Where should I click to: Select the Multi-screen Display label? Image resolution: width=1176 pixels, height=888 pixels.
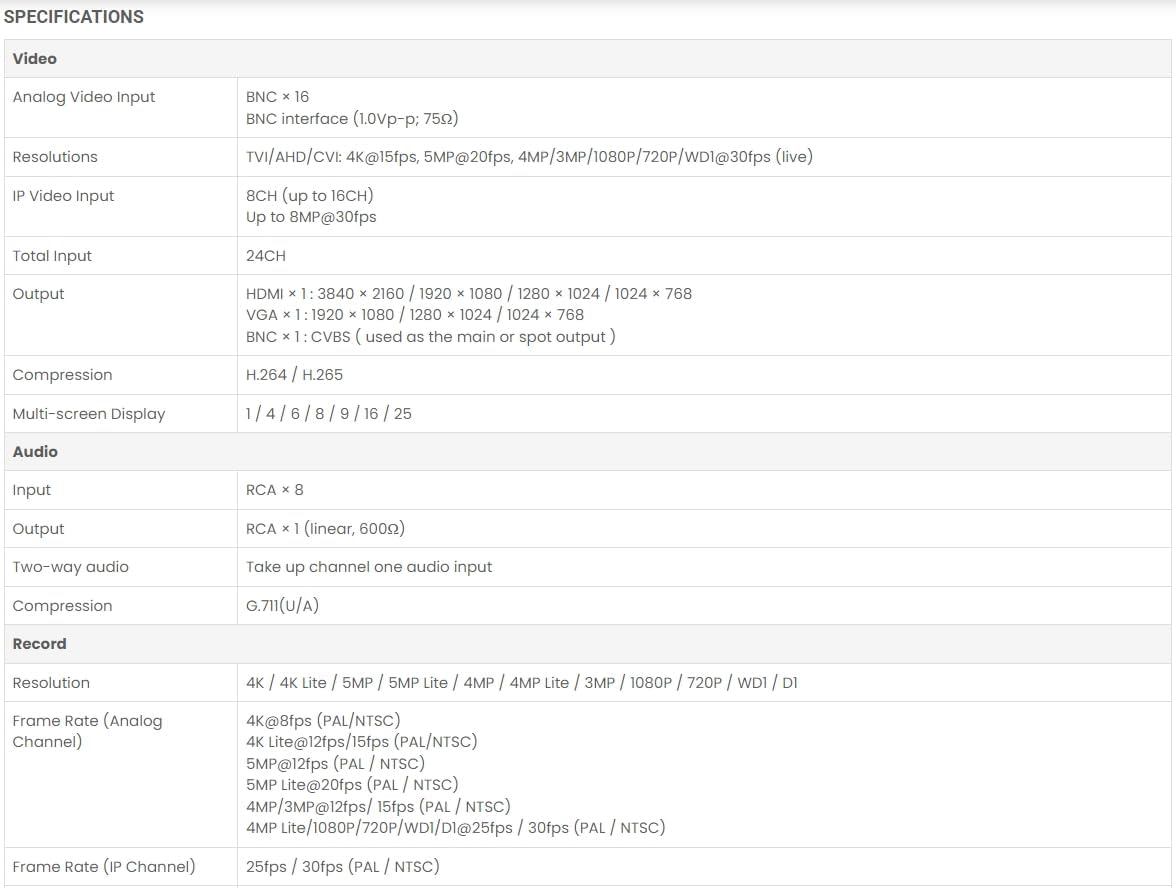89,414
